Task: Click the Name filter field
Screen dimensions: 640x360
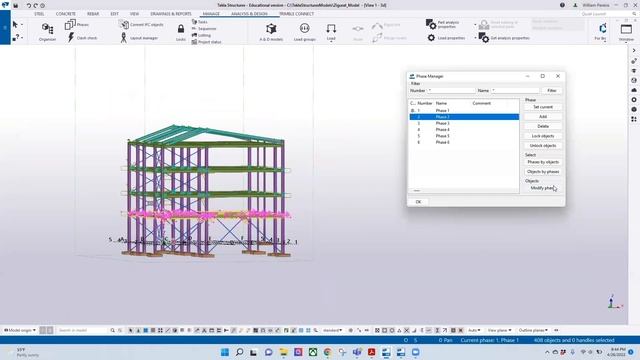Action: [515, 91]
